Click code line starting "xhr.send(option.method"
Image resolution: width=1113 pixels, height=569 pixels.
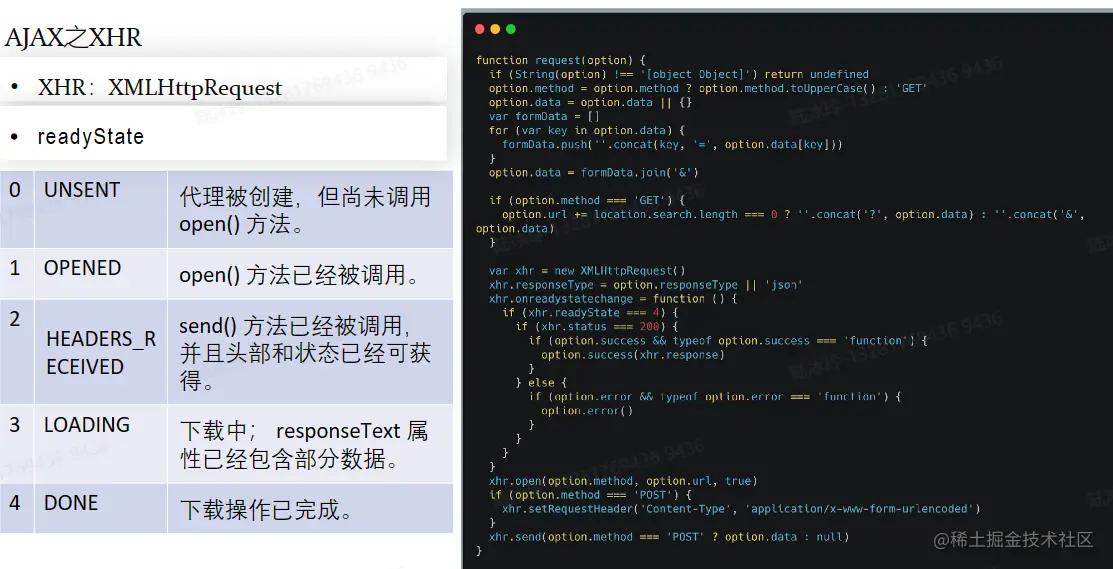click(669, 537)
